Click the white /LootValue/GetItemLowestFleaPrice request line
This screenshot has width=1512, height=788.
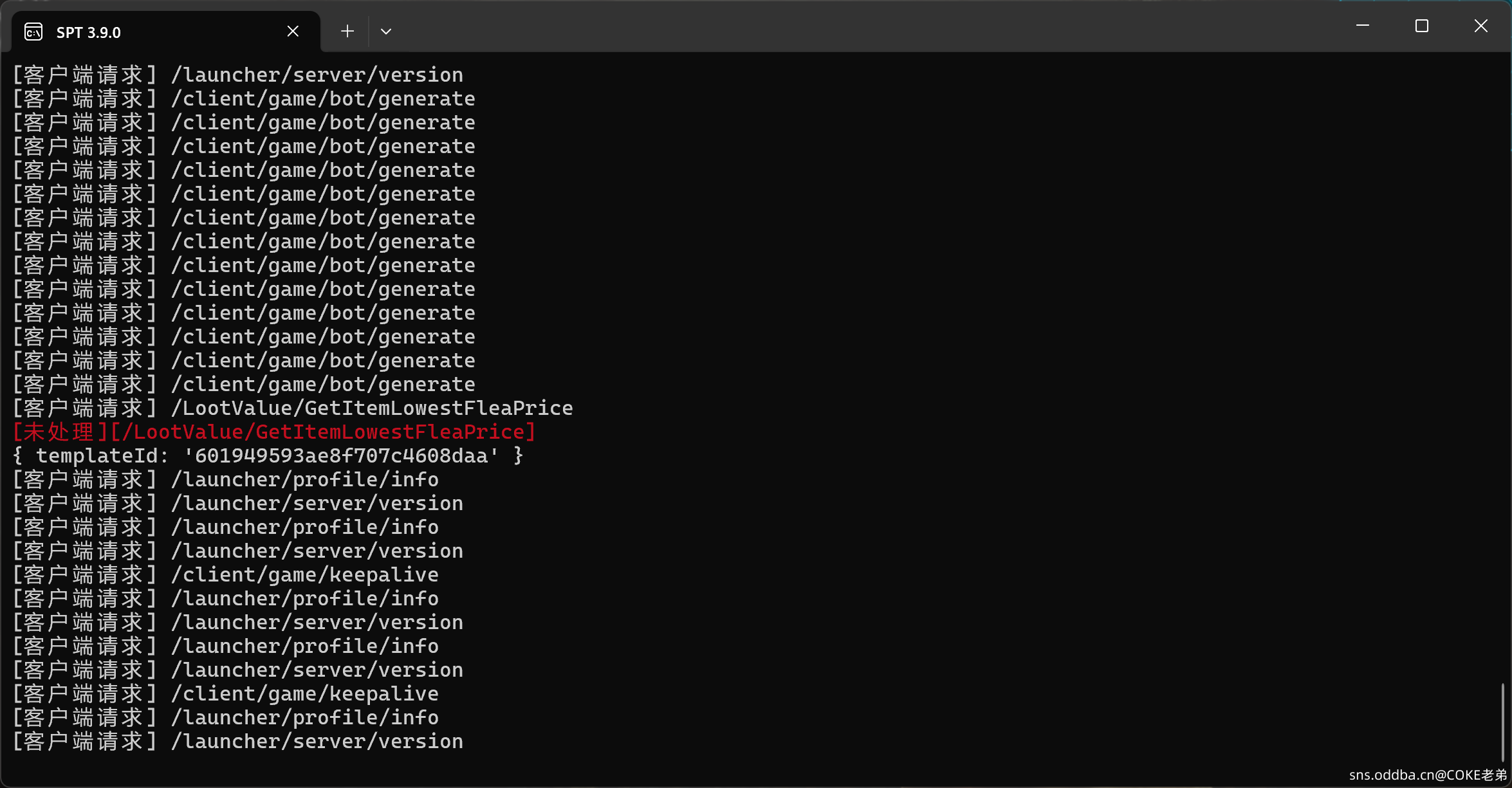[x=293, y=408]
